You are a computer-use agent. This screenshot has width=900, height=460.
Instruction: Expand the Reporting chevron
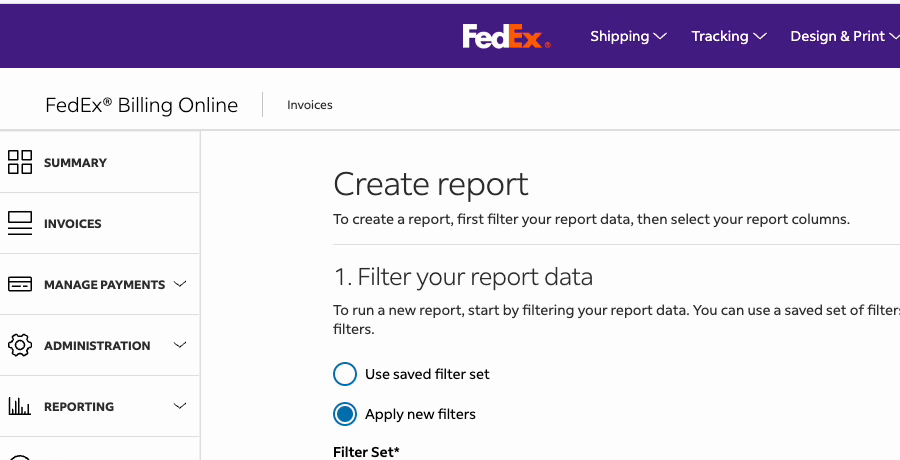180,405
